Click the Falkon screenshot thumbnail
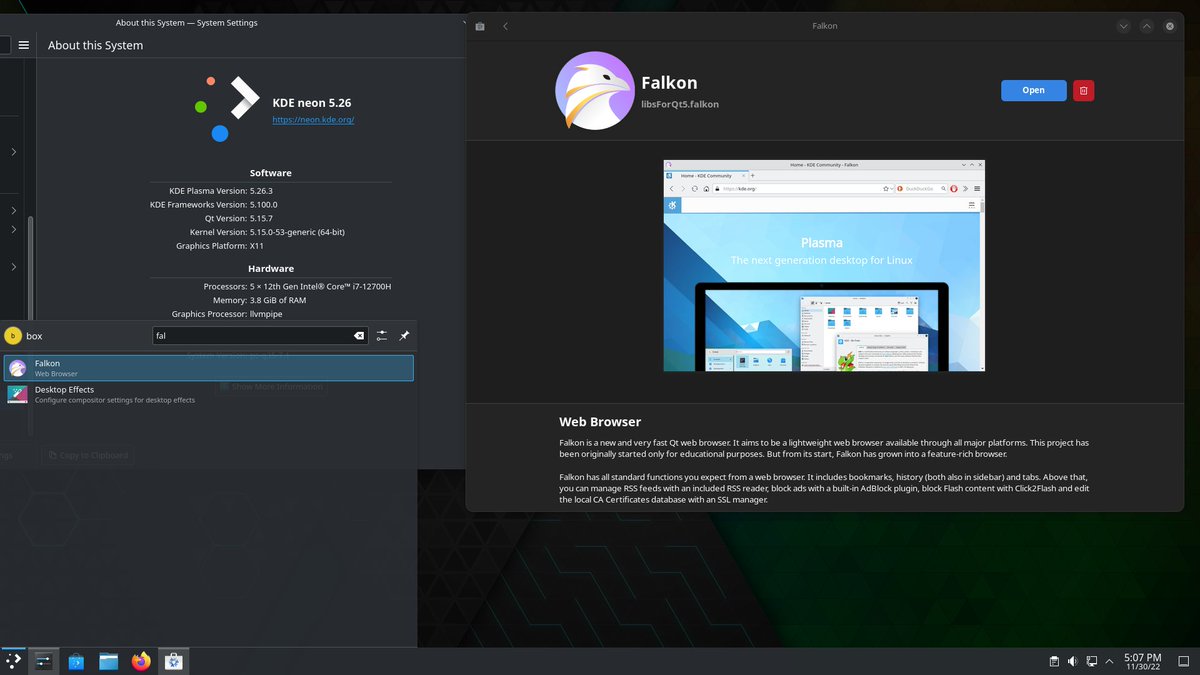This screenshot has width=1200, height=675. pyautogui.click(x=824, y=265)
